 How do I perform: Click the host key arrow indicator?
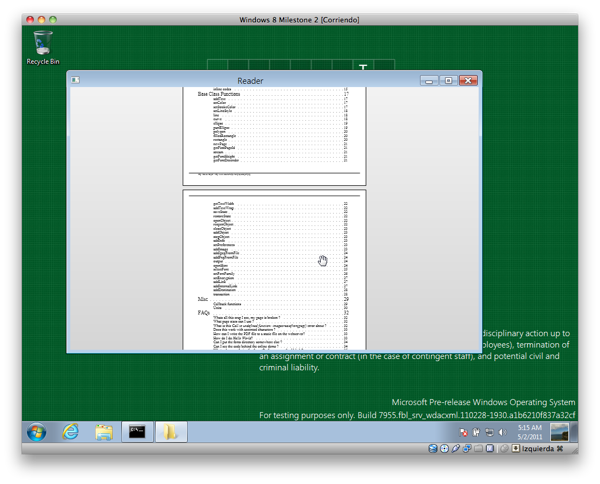516,448
